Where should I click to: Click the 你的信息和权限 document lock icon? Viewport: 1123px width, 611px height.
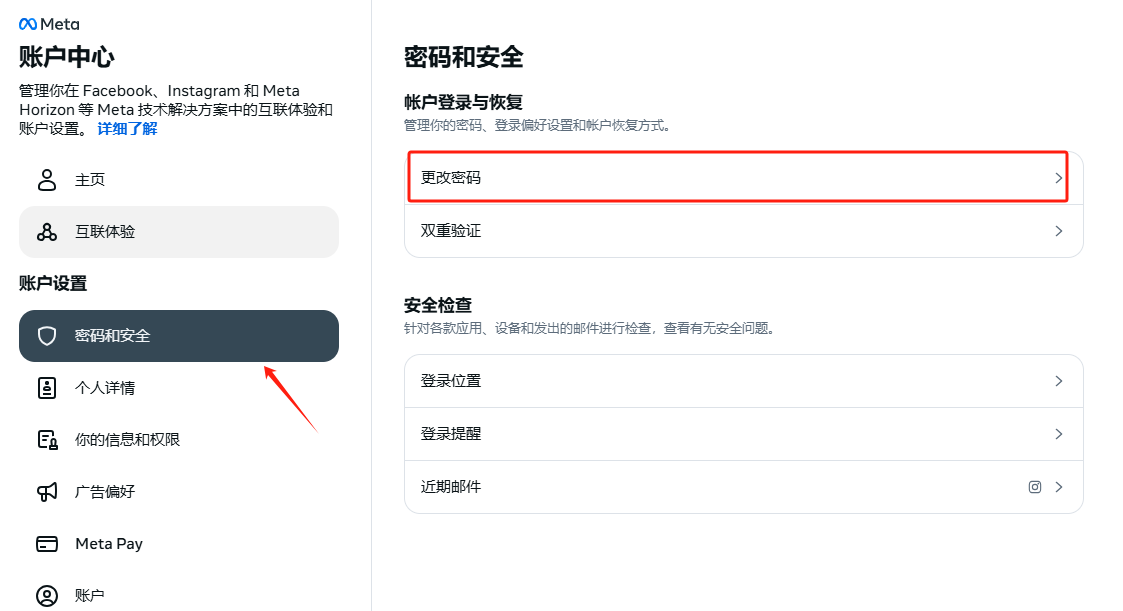coord(47,440)
